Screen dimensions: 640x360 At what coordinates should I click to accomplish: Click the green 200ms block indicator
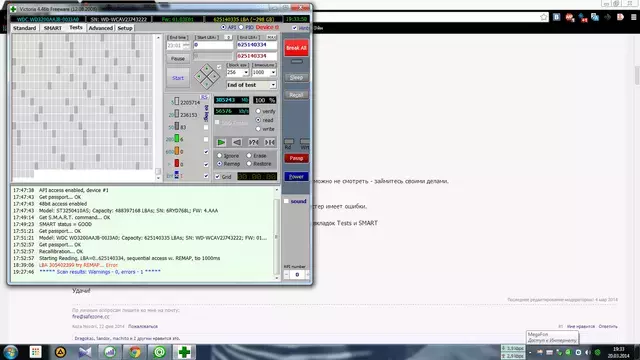point(177,139)
